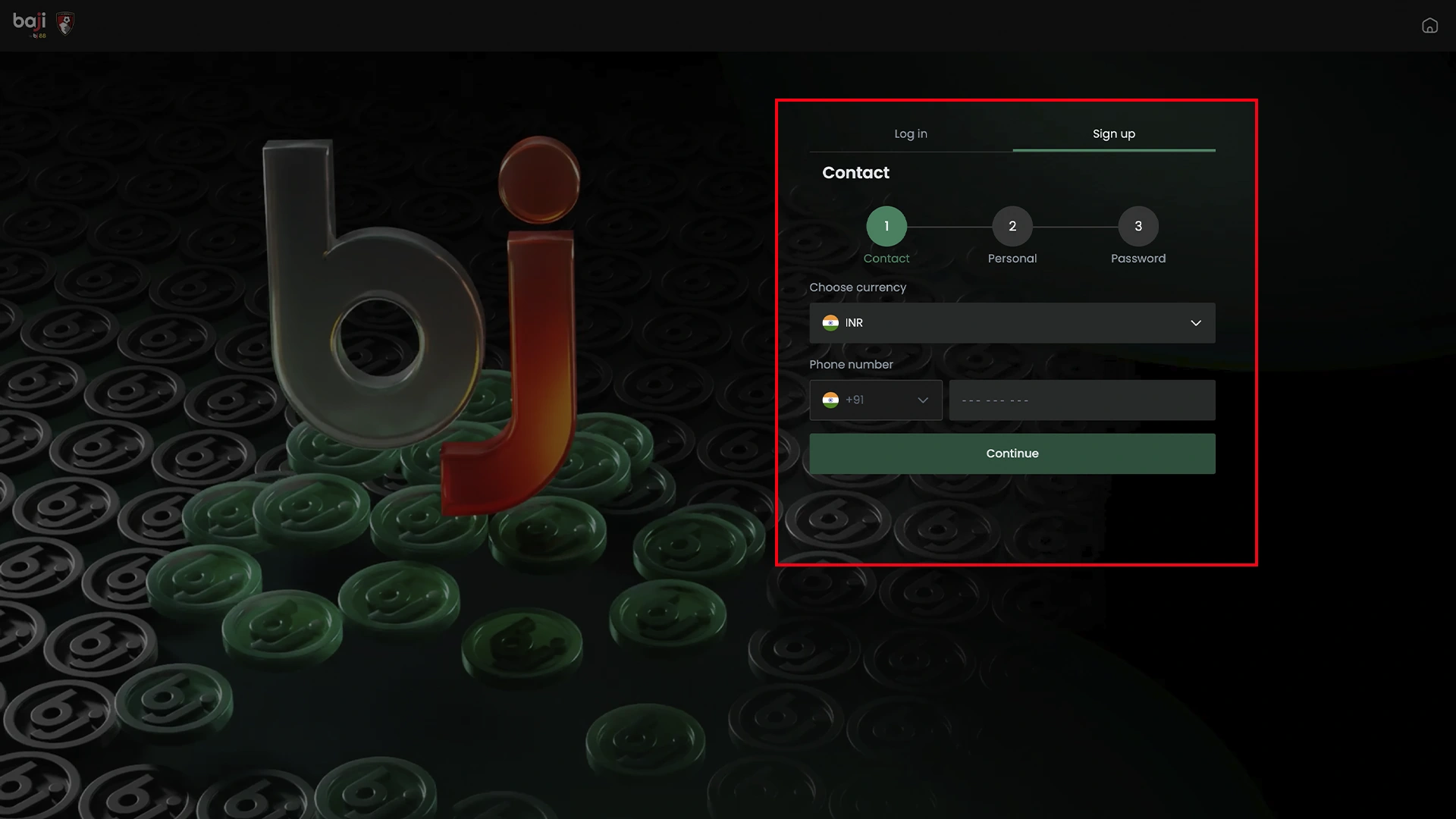The width and height of the screenshot is (1456, 819).
Task: Click the 'Personal' step label
Action: tap(1012, 259)
